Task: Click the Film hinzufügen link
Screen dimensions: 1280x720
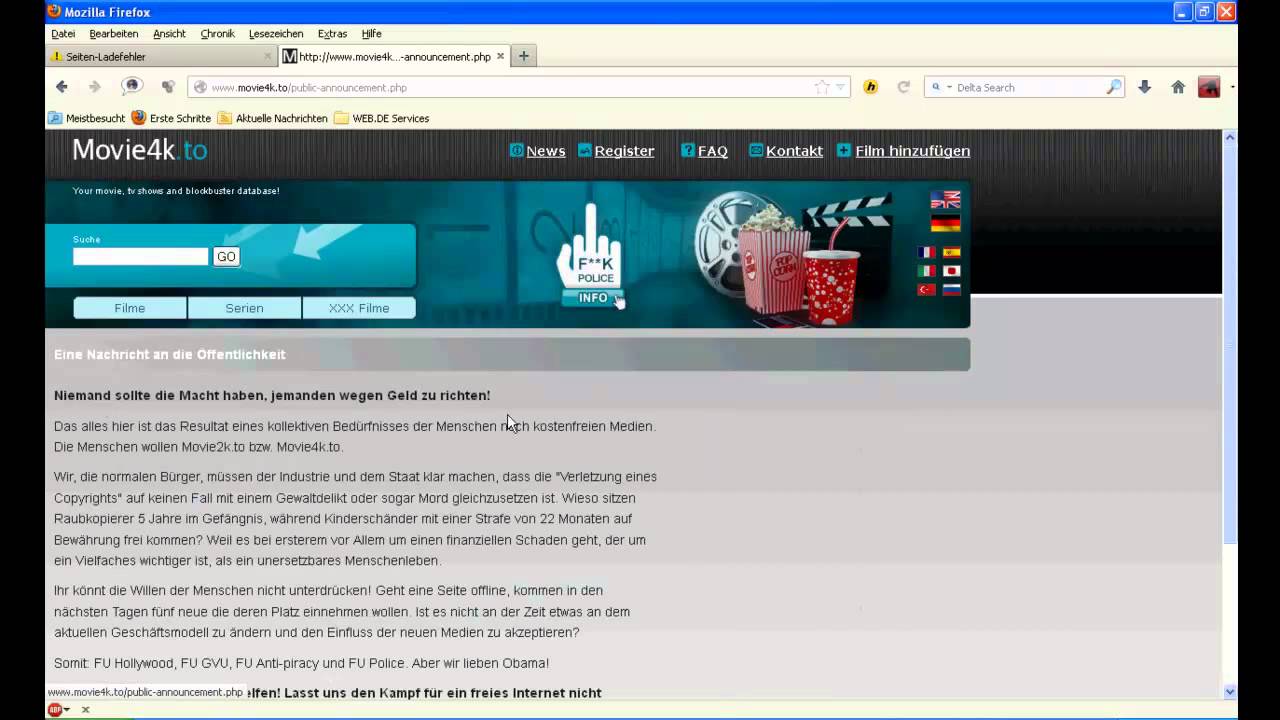Action: click(x=912, y=151)
